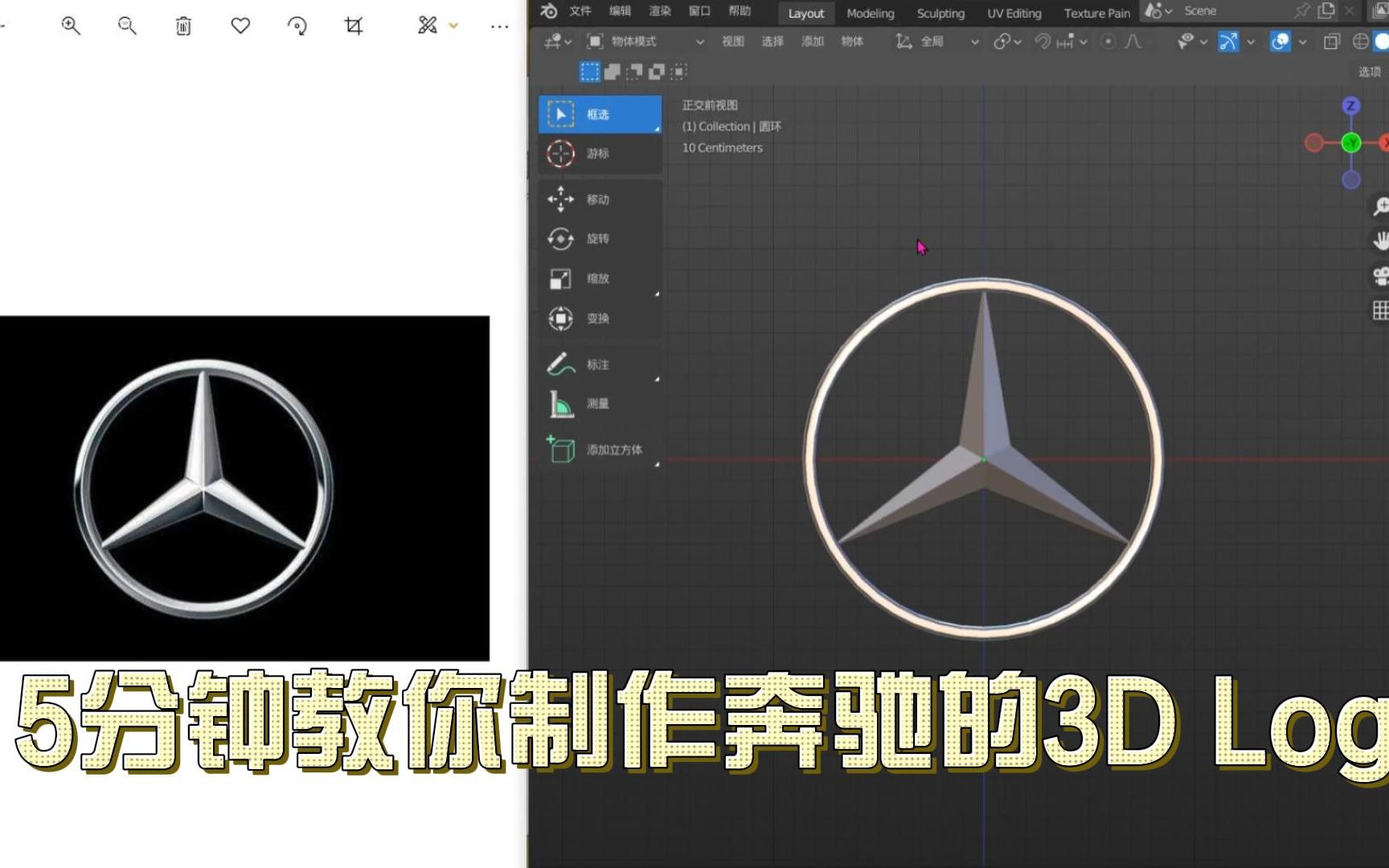Open the 物体 (Object) viewport menu
This screenshot has height=868, width=1389.
coord(852,42)
